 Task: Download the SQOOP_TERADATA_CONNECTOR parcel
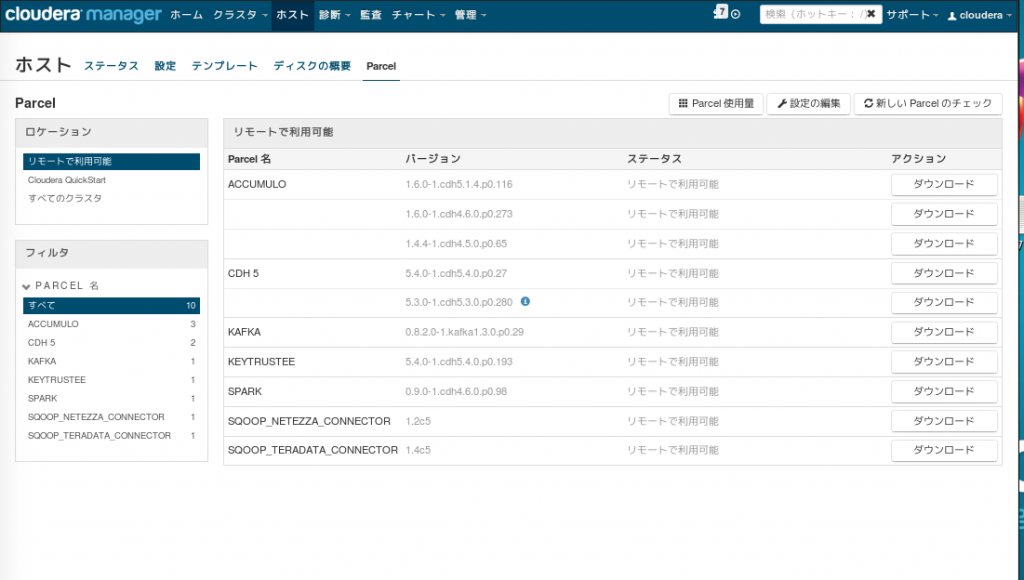point(944,450)
